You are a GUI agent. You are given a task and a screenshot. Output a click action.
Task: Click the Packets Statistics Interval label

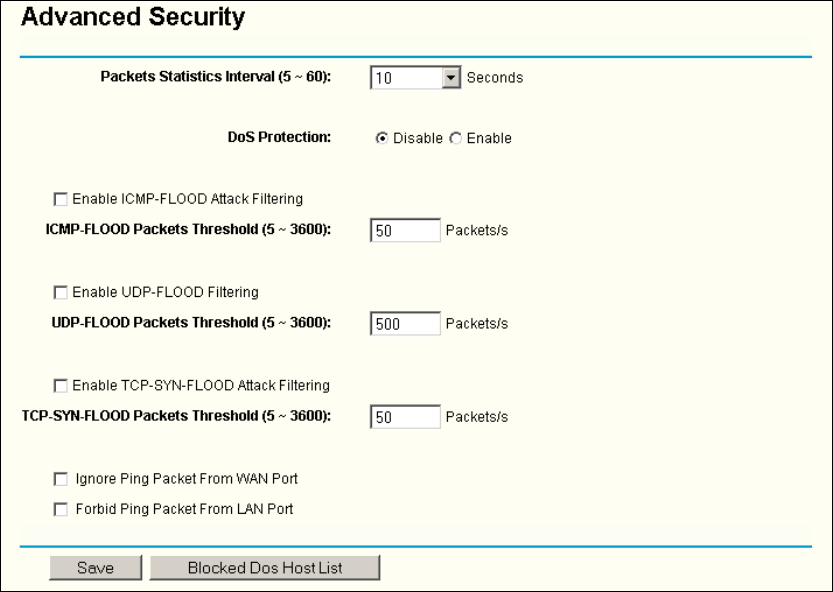(x=216, y=77)
